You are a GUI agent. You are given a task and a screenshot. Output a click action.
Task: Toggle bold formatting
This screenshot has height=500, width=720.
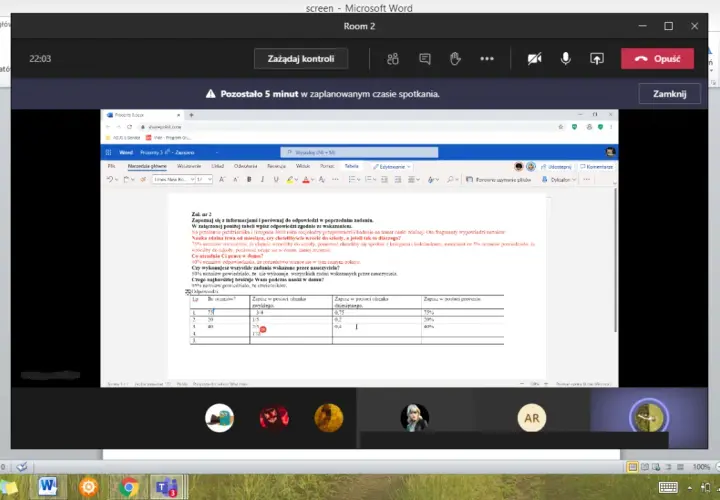pos(249,180)
